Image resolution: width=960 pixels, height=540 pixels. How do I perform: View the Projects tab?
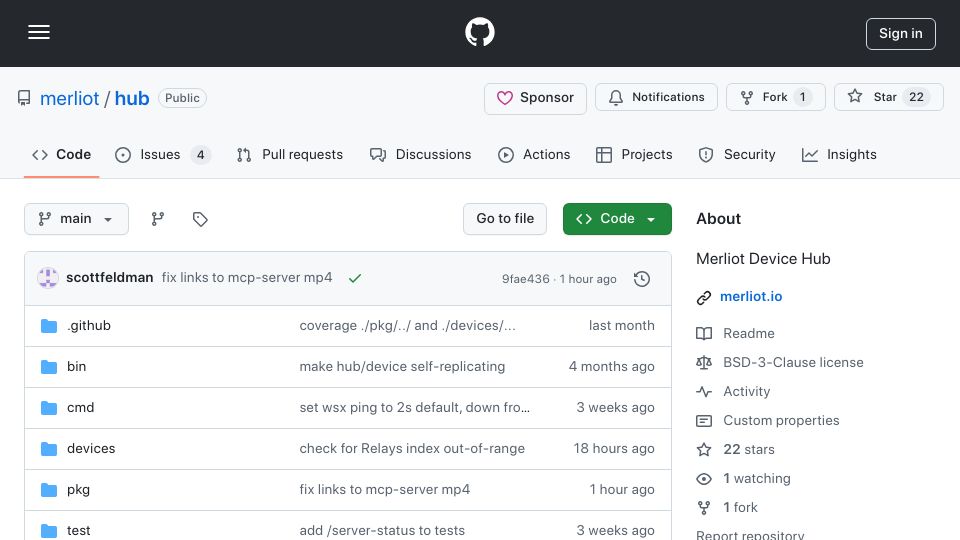[x=634, y=155]
